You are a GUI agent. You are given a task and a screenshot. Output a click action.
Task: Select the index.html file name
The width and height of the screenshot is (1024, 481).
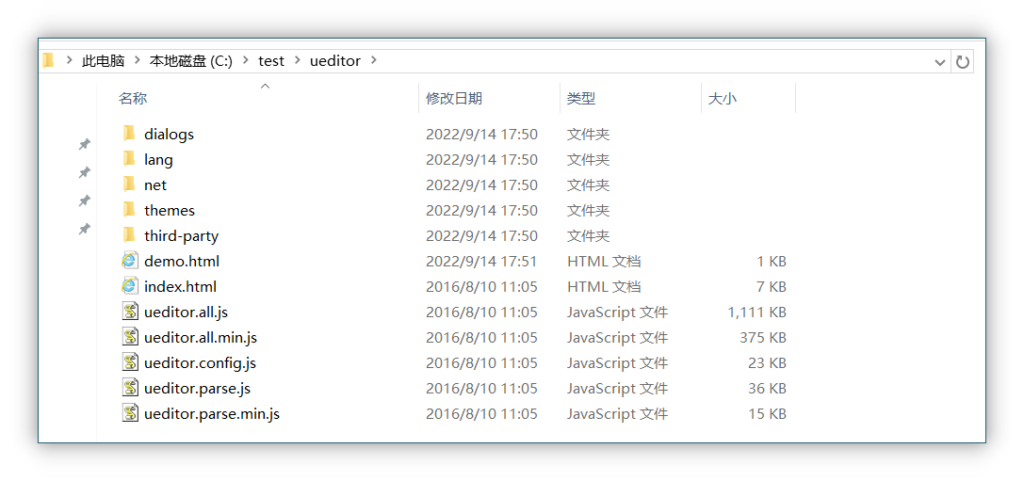(x=180, y=287)
